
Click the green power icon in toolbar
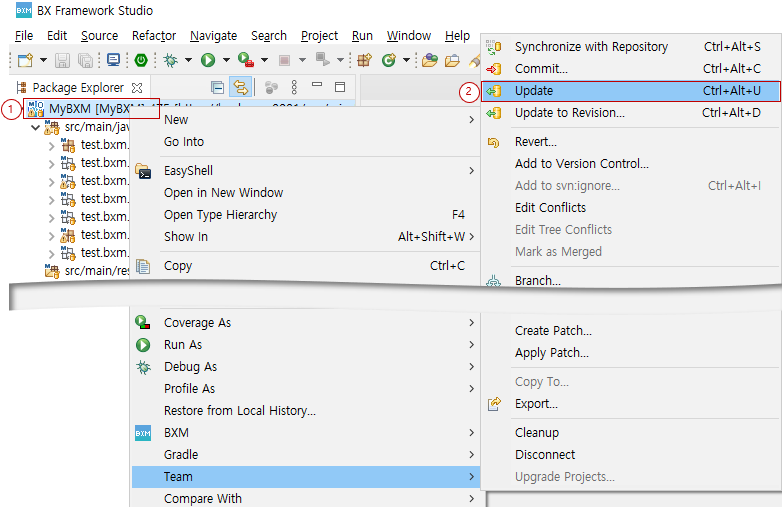[x=141, y=60]
